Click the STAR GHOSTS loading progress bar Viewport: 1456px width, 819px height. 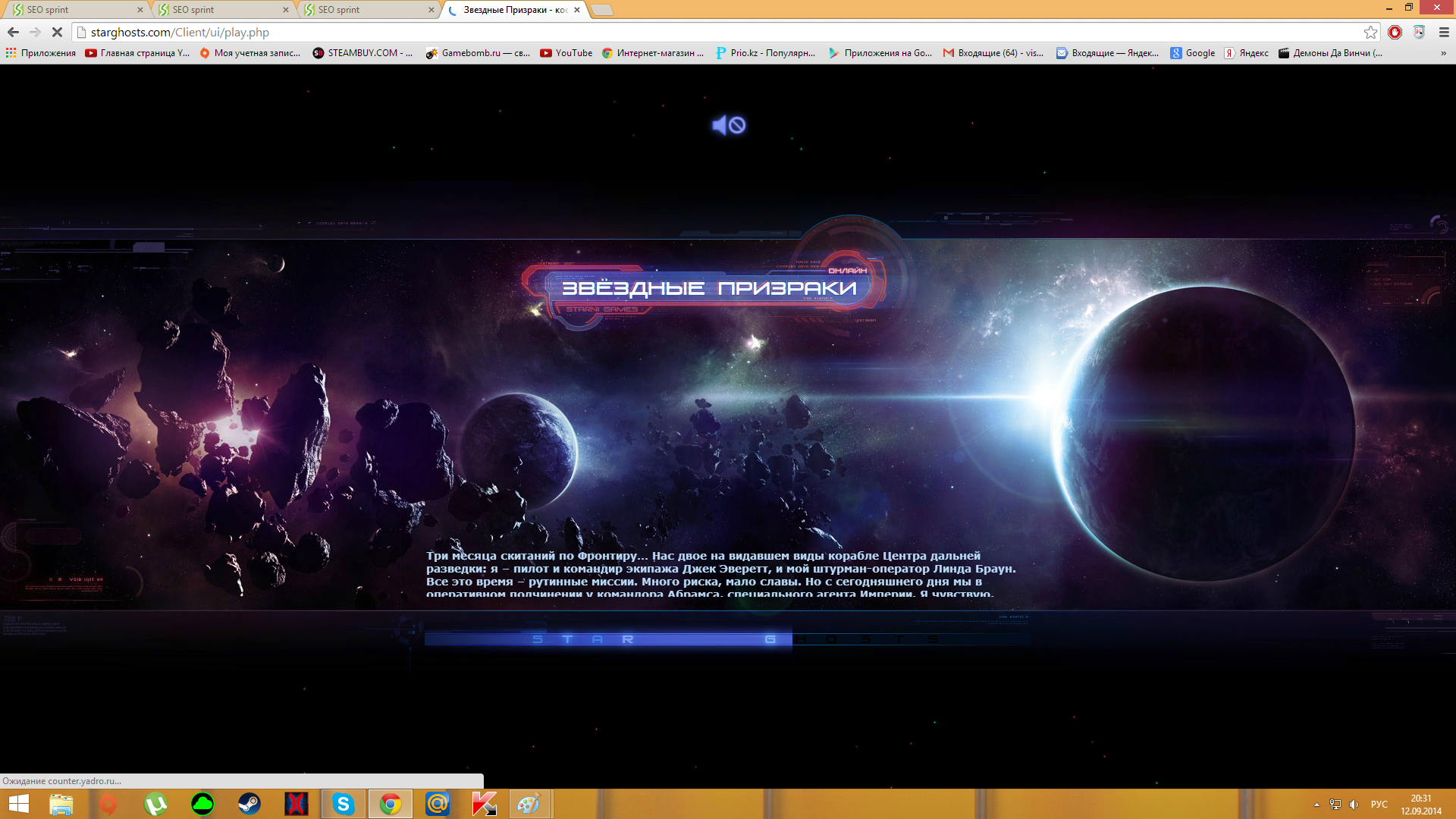[726, 639]
